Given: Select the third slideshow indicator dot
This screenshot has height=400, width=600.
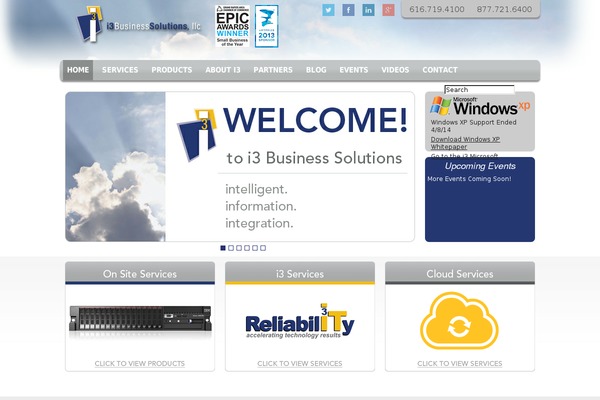Looking at the screenshot, I should 239,248.
